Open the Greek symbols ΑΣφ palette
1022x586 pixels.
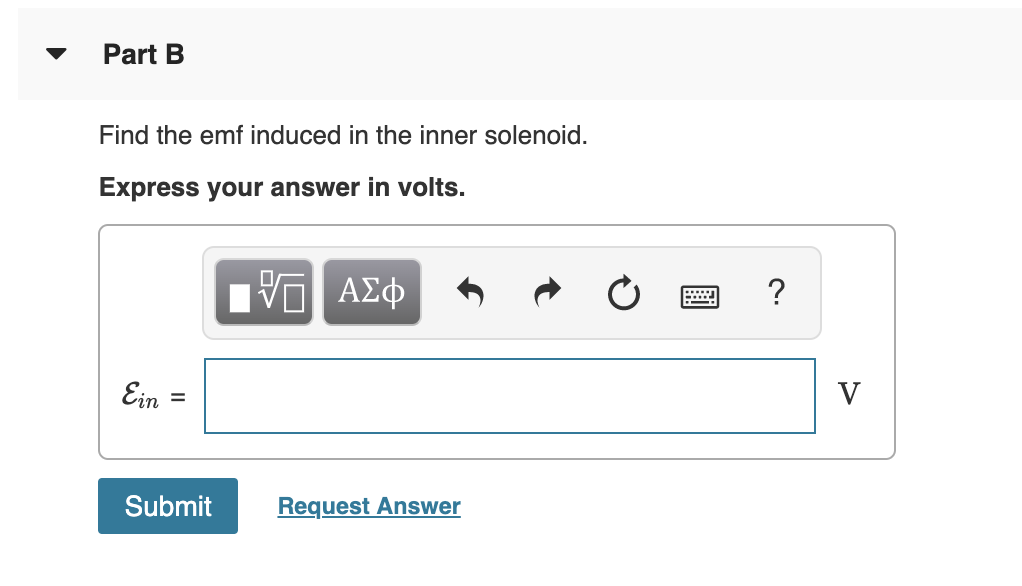(x=372, y=292)
